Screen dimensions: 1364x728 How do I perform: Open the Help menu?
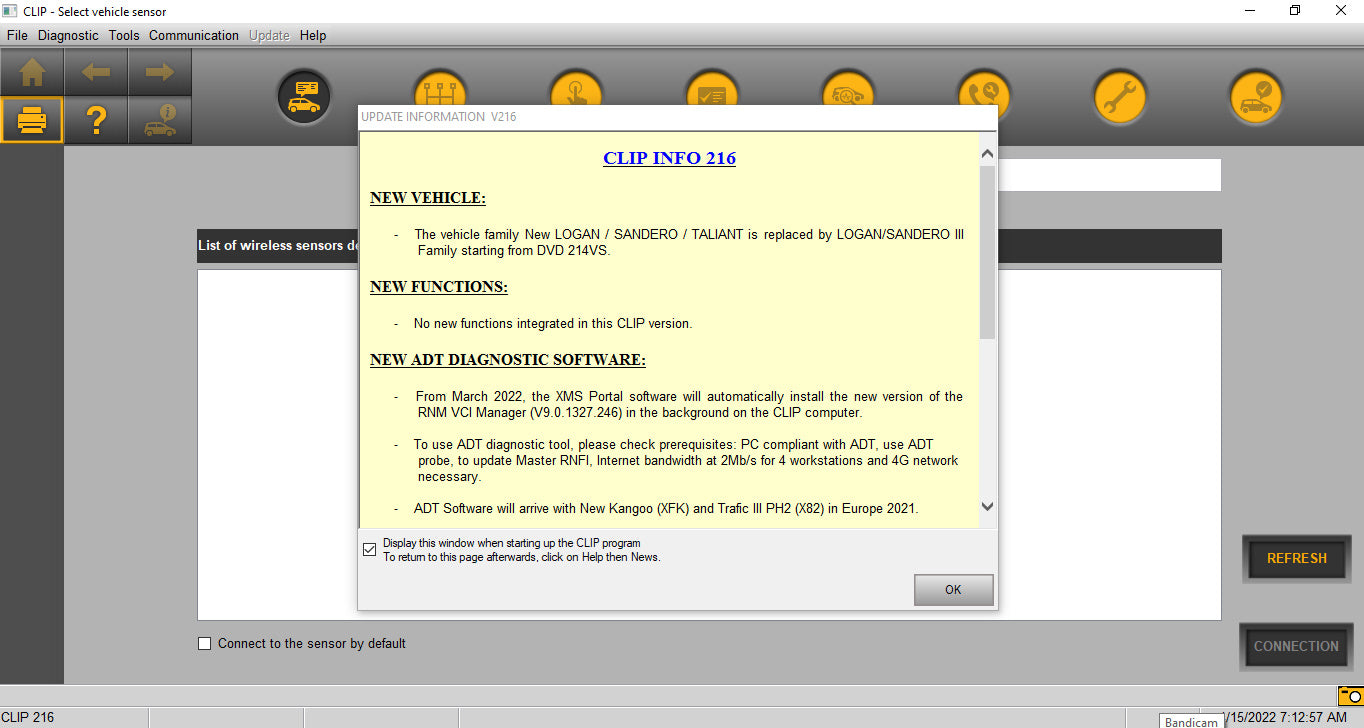(313, 35)
